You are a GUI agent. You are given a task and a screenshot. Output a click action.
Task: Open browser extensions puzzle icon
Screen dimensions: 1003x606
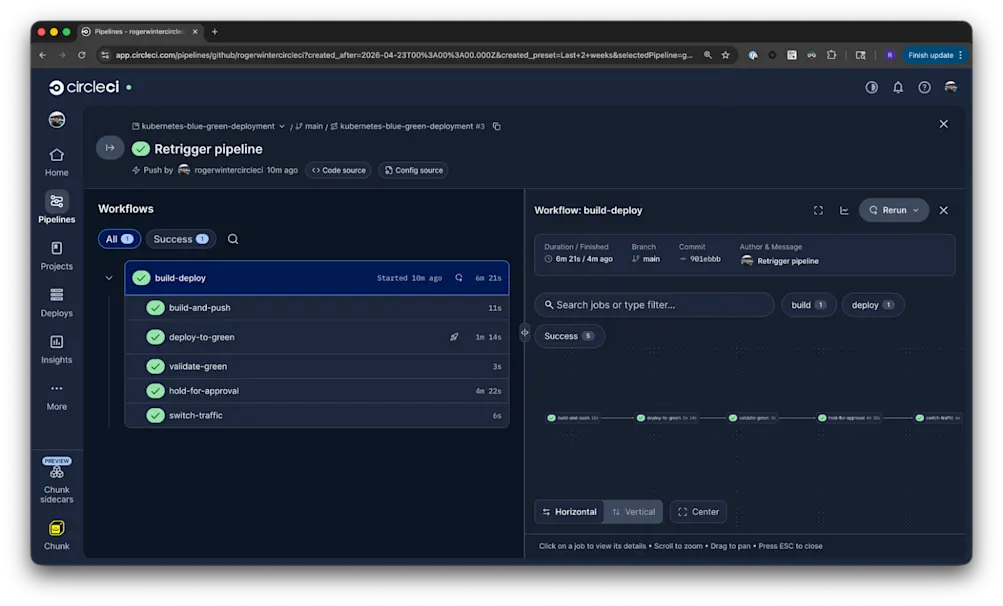pos(832,55)
